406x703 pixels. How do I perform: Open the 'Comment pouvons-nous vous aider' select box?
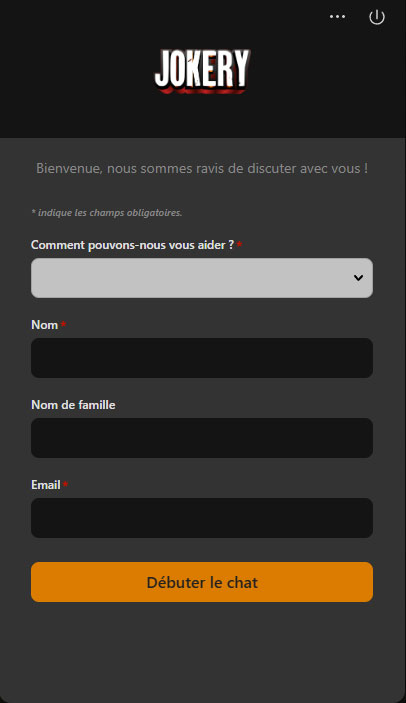(202, 278)
